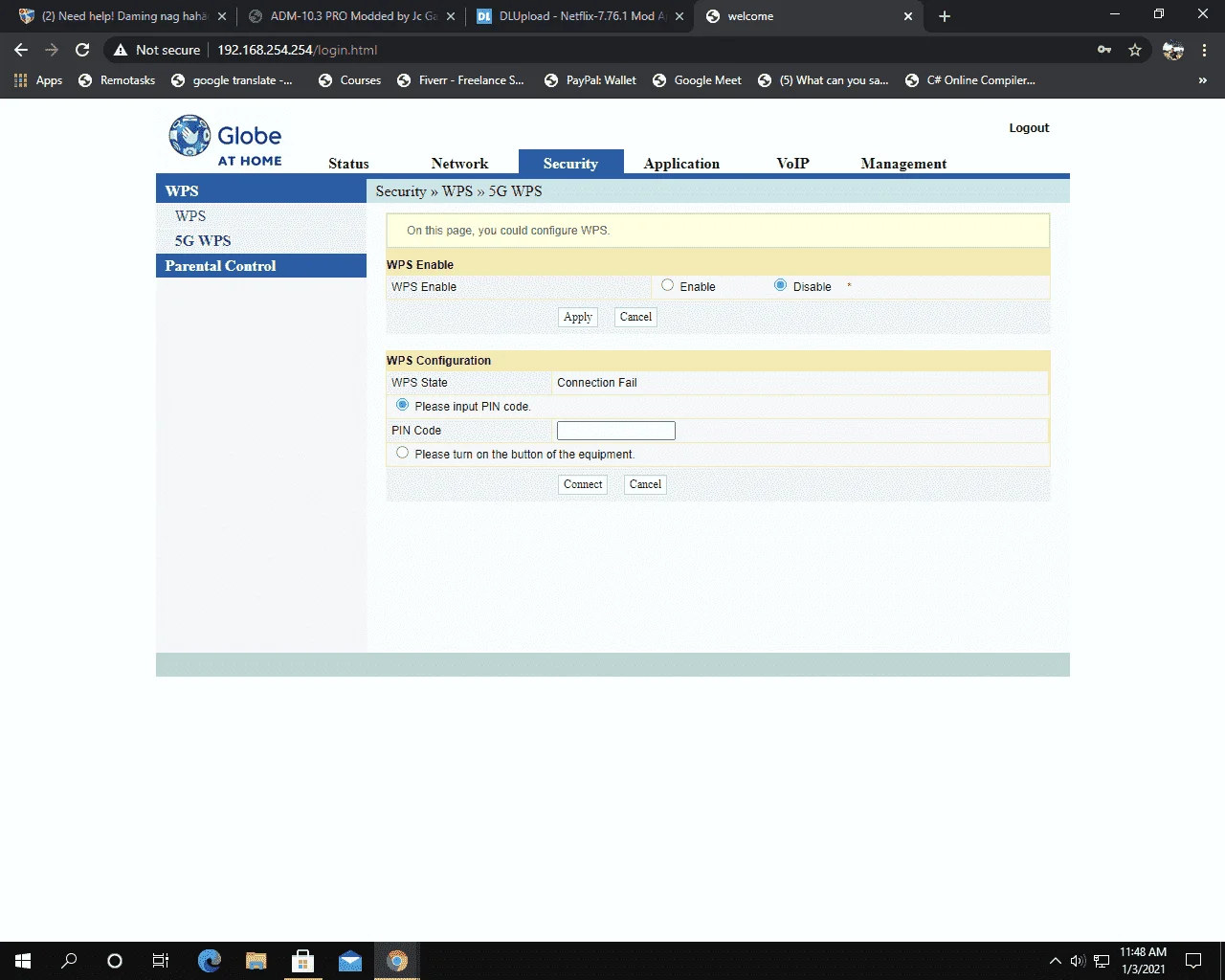Open File Explorer from the taskbar

point(256,961)
